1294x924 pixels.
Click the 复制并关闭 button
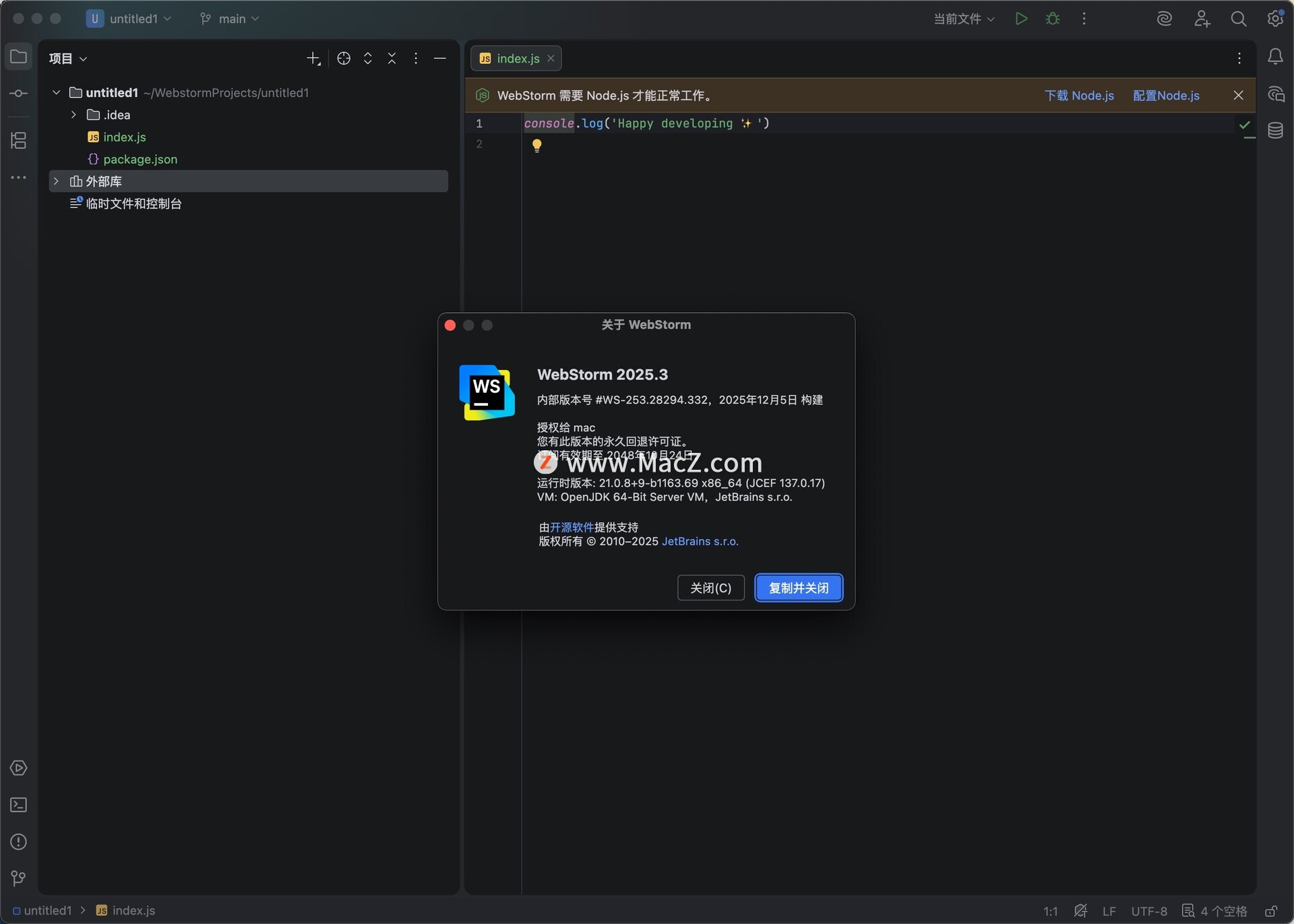click(799, 588)
